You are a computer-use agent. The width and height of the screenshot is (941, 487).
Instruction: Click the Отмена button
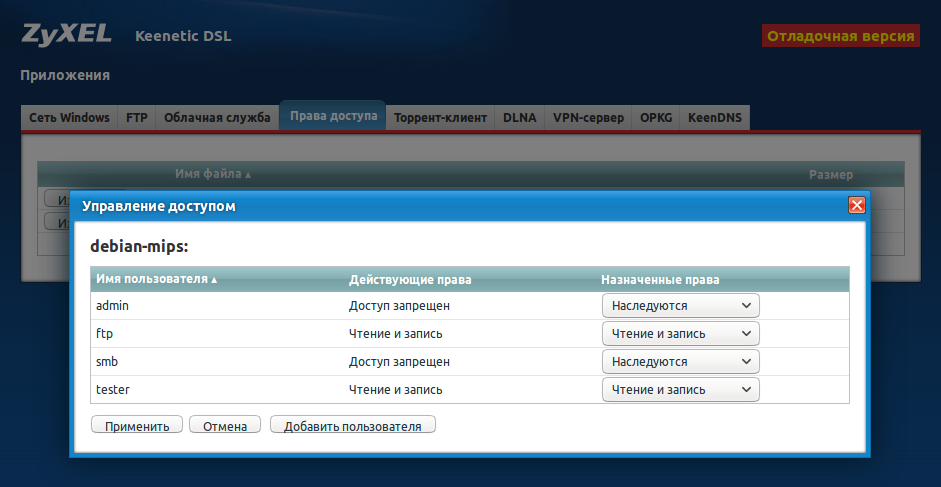(225, 425)
